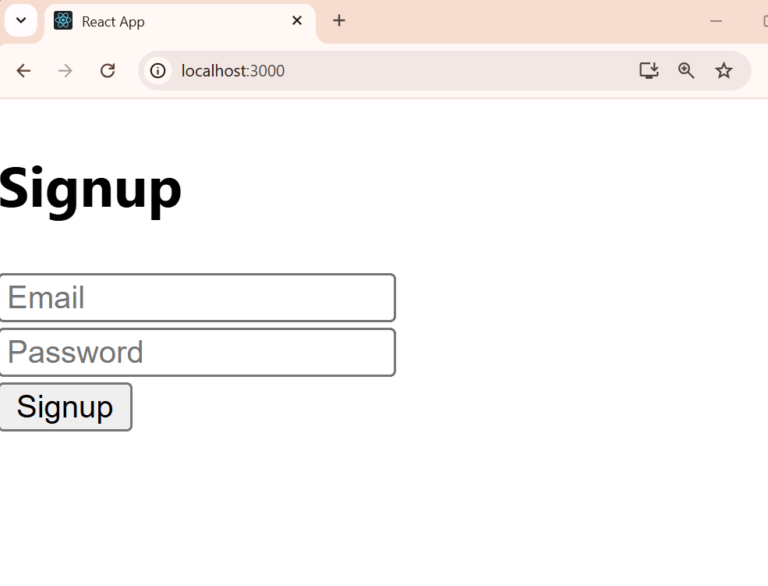768x586 pixels.
Task: Install app using the install icon
Action: tap(648, 71)
